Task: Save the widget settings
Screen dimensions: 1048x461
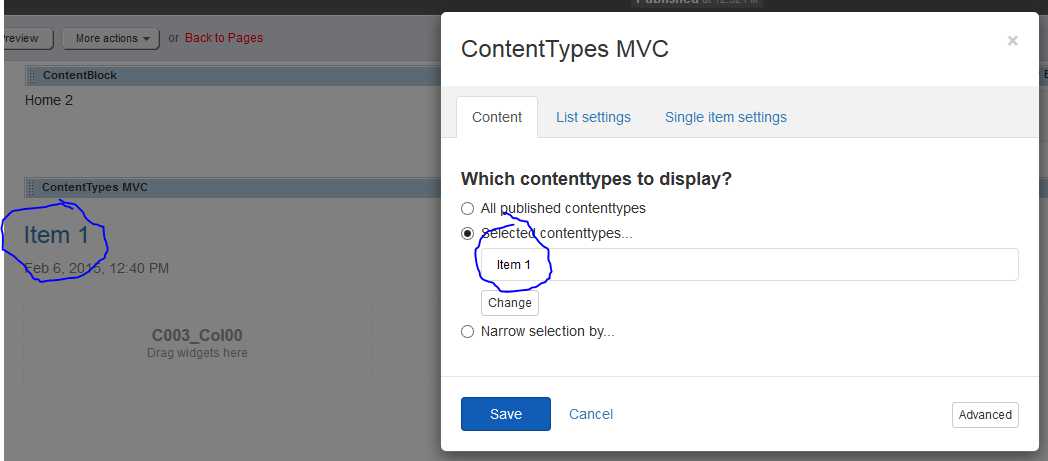Action: point(506,414)
